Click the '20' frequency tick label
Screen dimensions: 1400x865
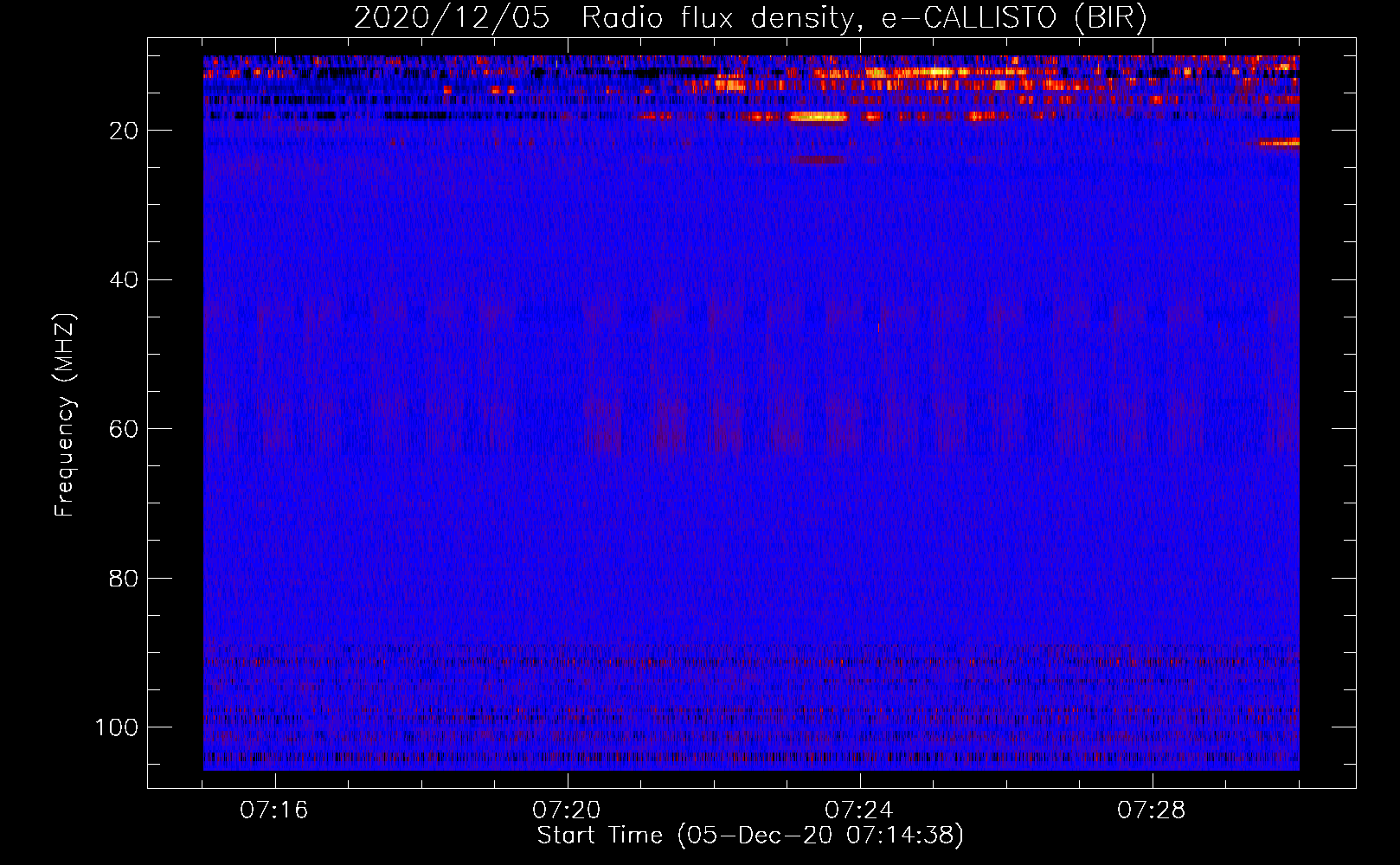point(124,131)
